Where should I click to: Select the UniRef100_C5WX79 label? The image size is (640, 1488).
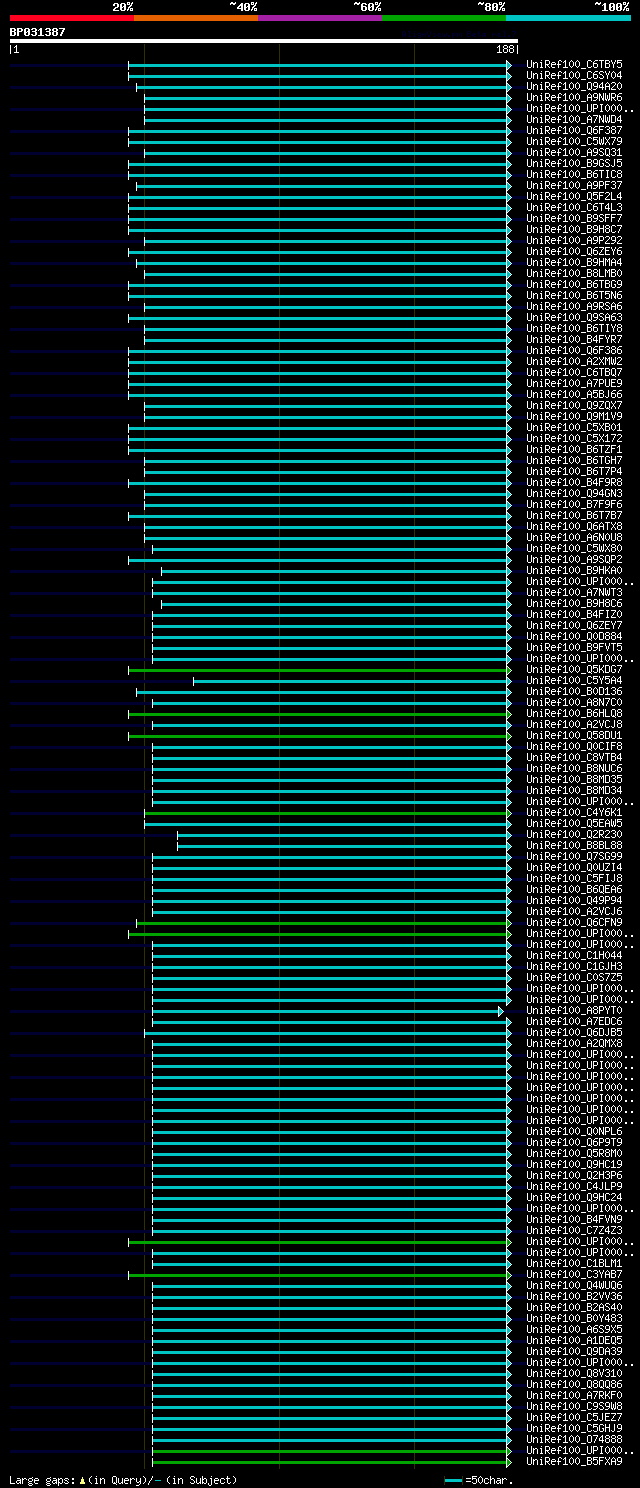(574, 142)
